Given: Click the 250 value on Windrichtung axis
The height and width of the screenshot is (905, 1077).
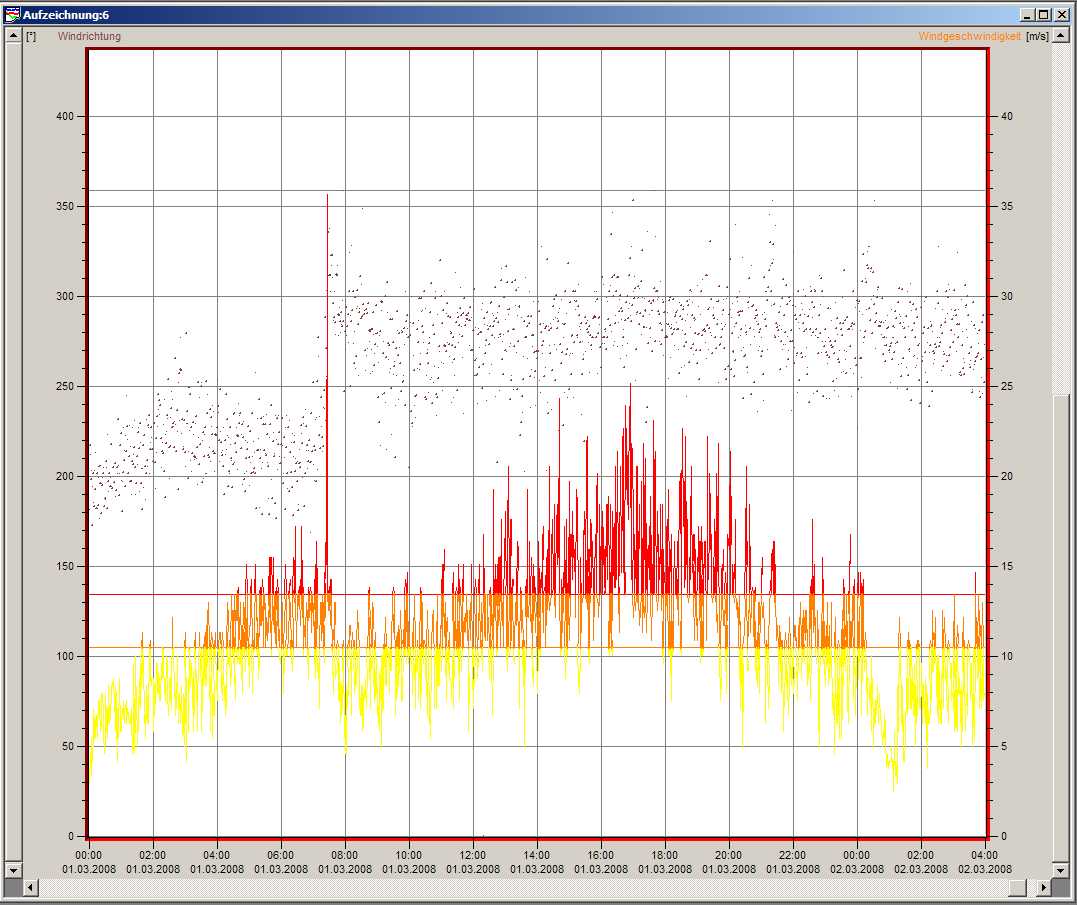Looking at the screenshot, I should tap(65, 387).
